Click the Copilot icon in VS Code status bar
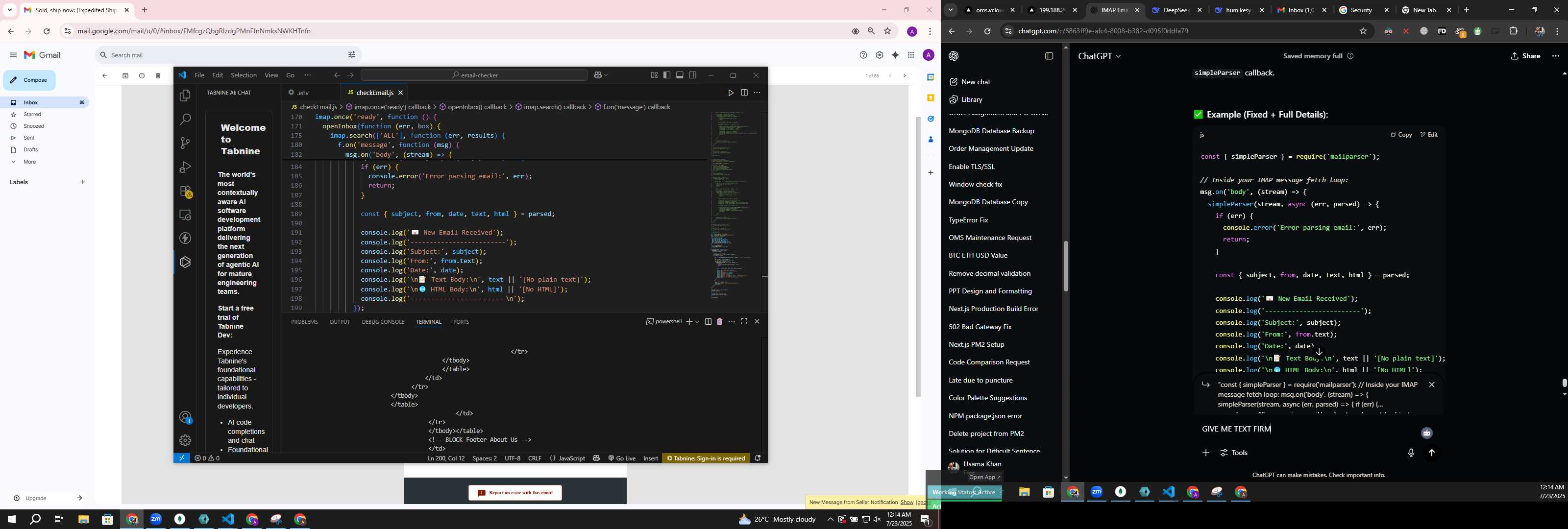The image size is (1568, 529). pos(596,458)
